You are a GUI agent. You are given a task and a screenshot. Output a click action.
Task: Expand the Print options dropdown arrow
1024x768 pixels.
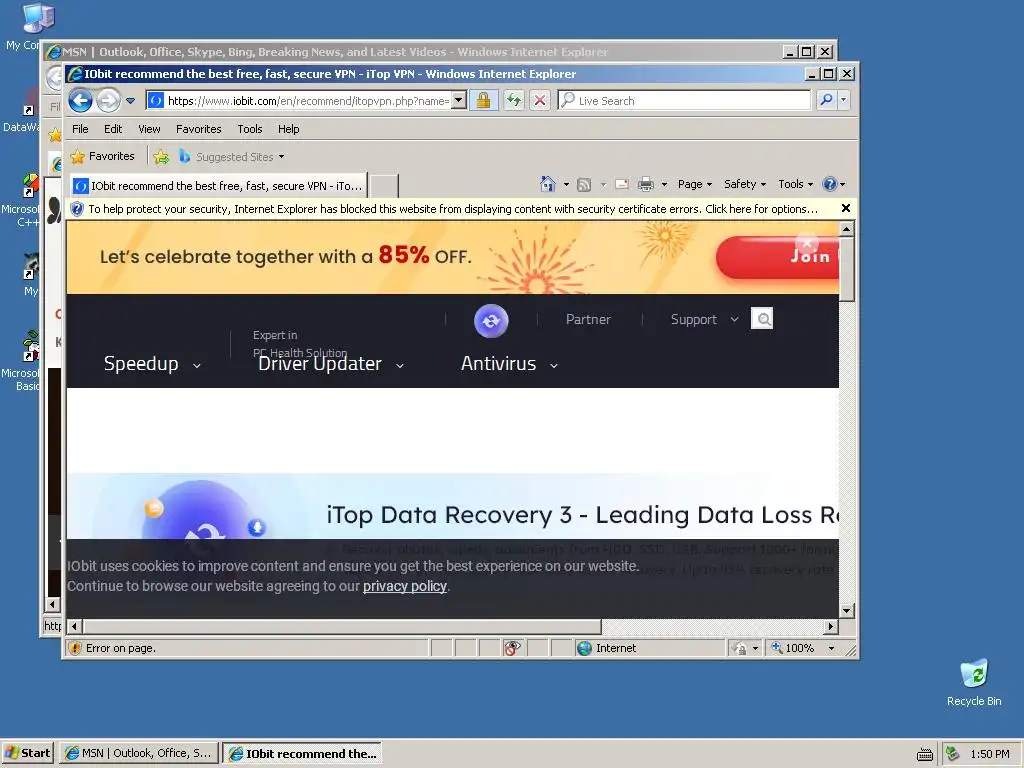[x=664, y=185]
